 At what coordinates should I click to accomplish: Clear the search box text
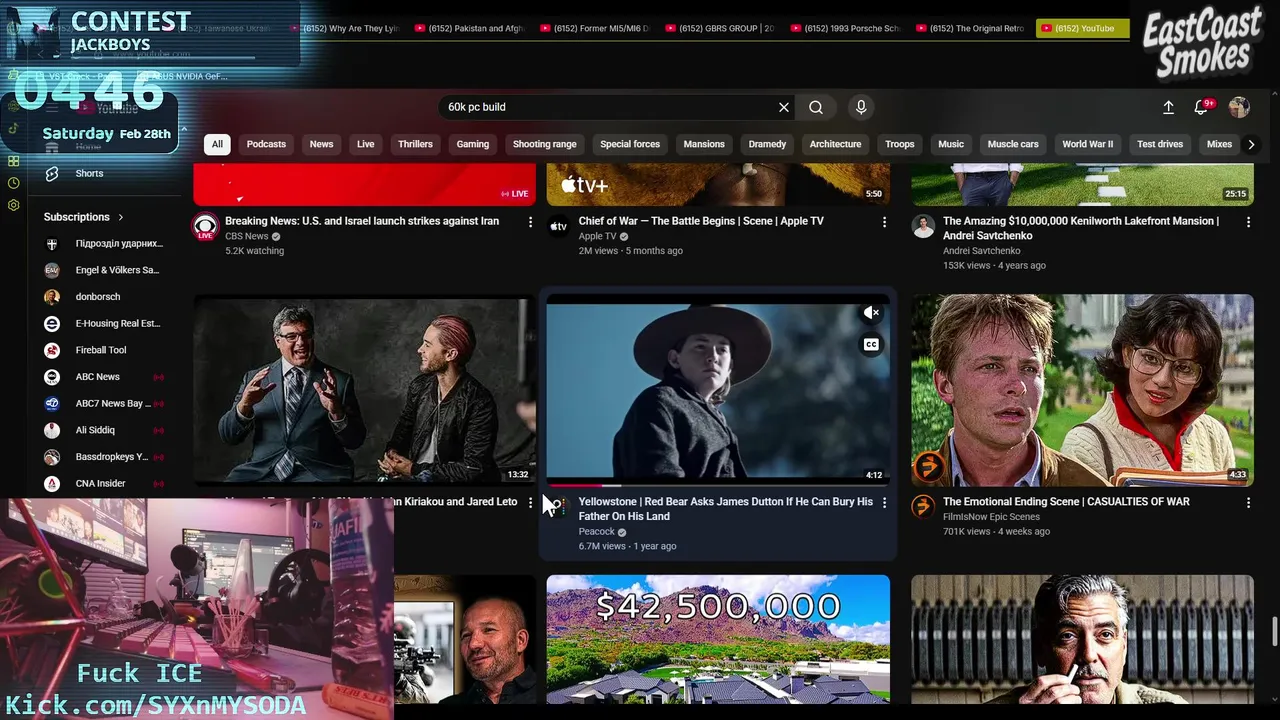click(784, 107)
